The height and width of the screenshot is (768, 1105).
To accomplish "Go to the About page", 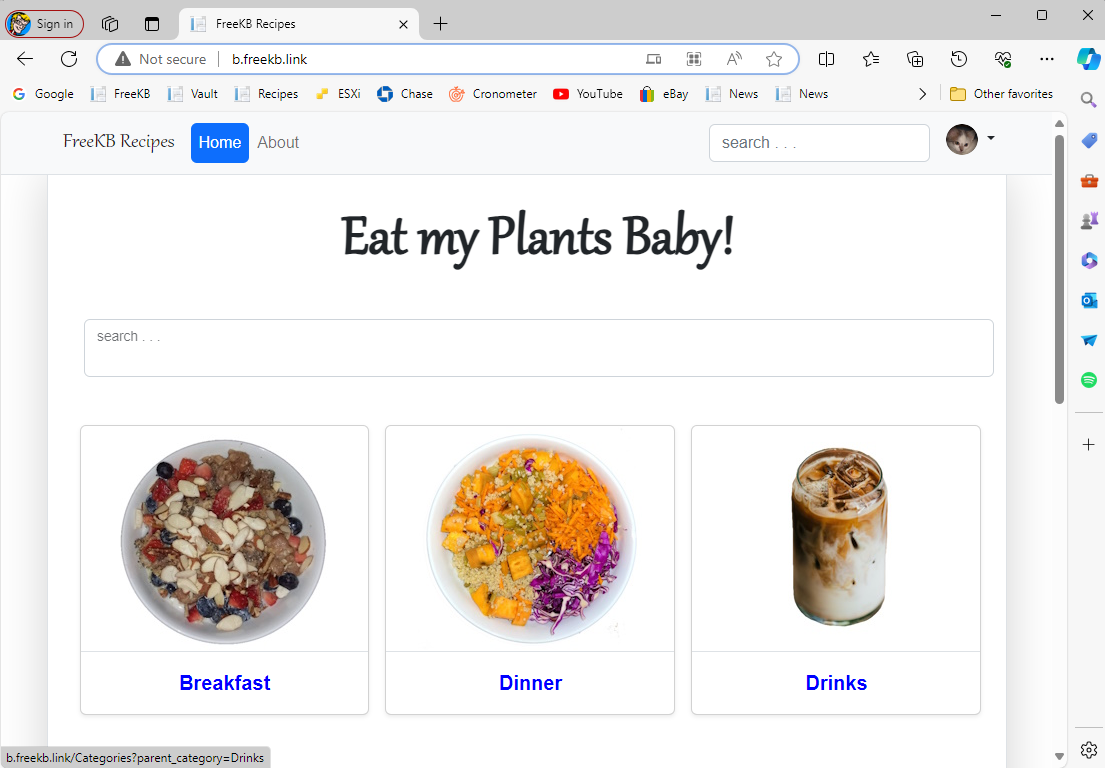I will click(278, 142).
